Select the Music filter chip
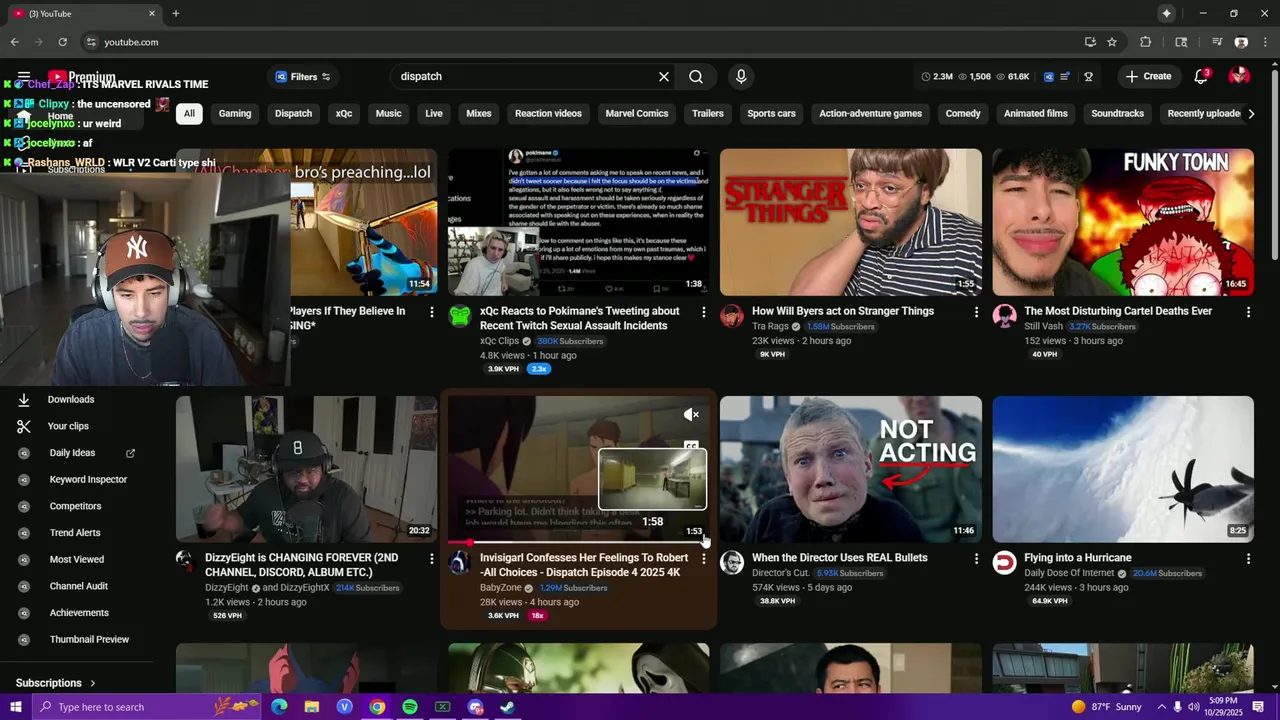Viewport: 1280px width, 720px height. [388, 113]
